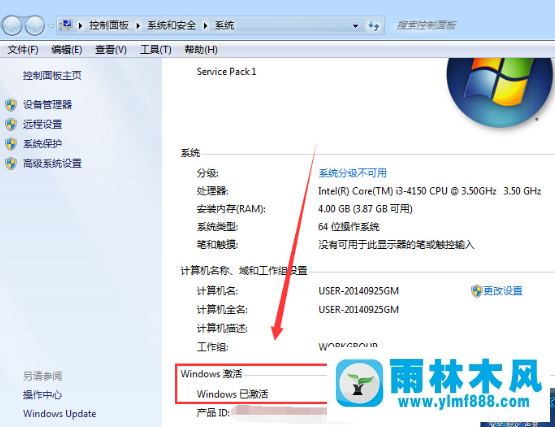Open recent pages dropdown next to Forward
The height and width of the screenshot is (427, 555).
pos(51,26)
